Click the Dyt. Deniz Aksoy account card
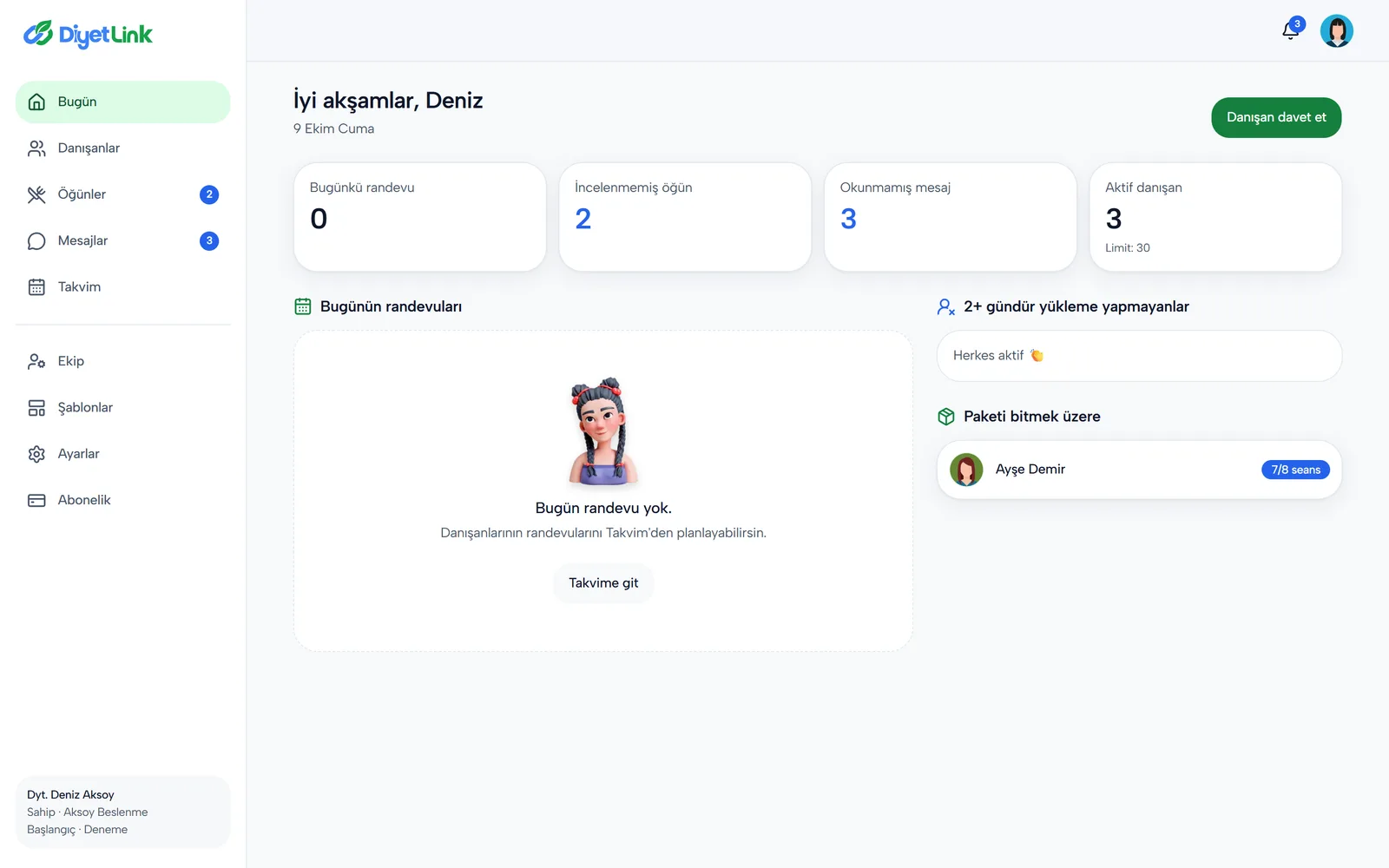The height and width of the screenshot is (868, 1389). [x=123, y=812]
